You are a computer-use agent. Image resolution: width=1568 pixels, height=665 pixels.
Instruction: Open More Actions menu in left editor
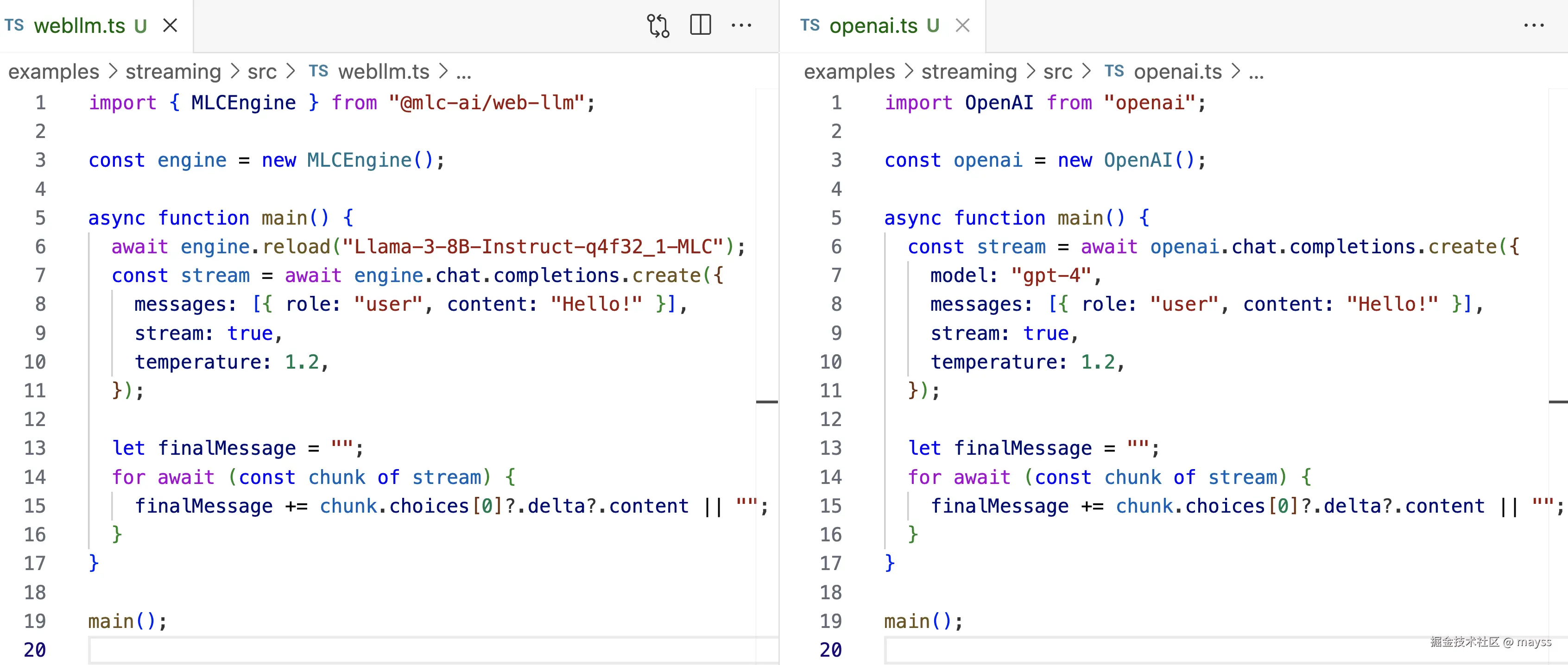click(x=741, y=25)
